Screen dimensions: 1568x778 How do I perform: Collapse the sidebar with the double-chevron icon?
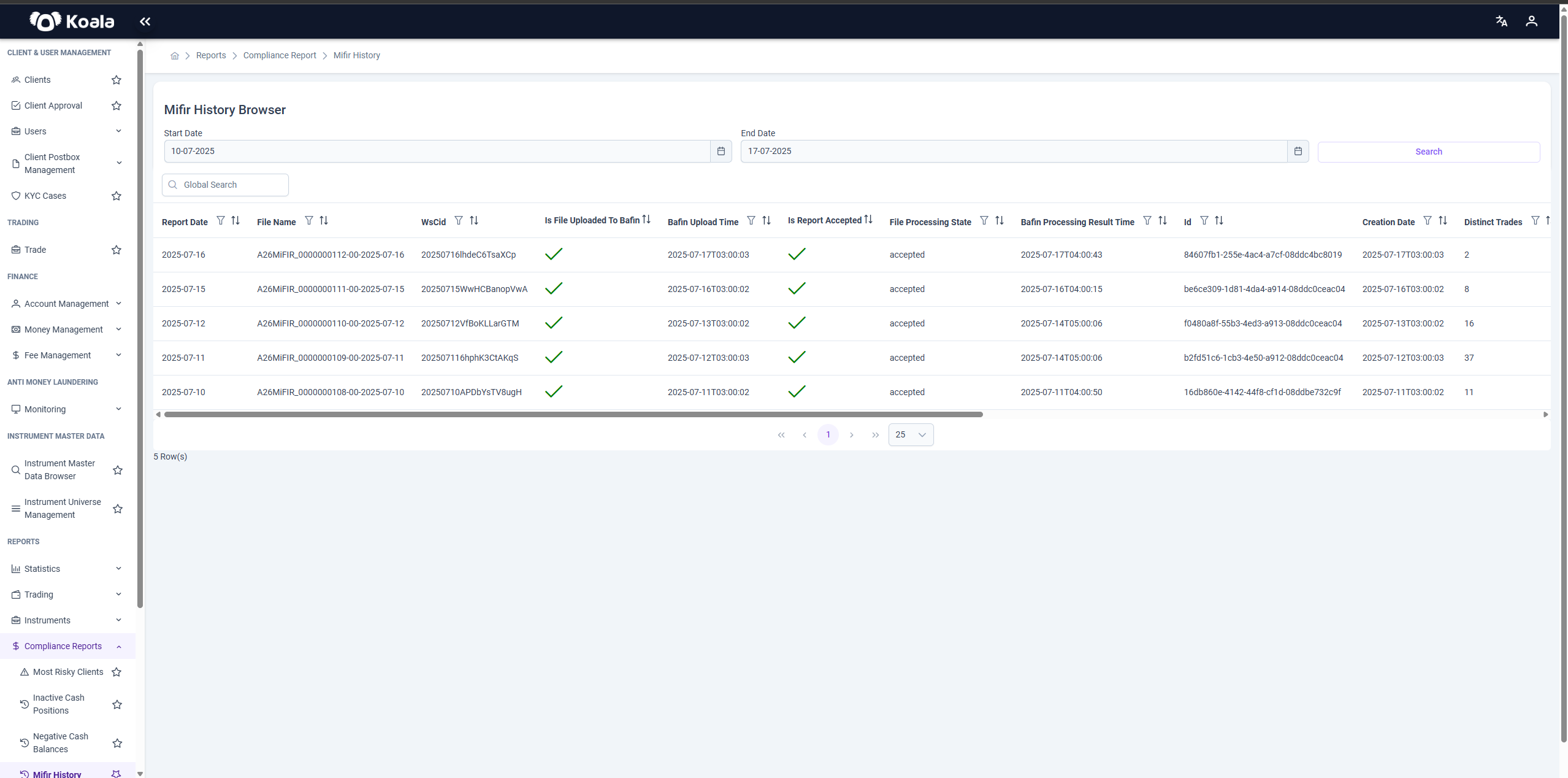[145, 21]
